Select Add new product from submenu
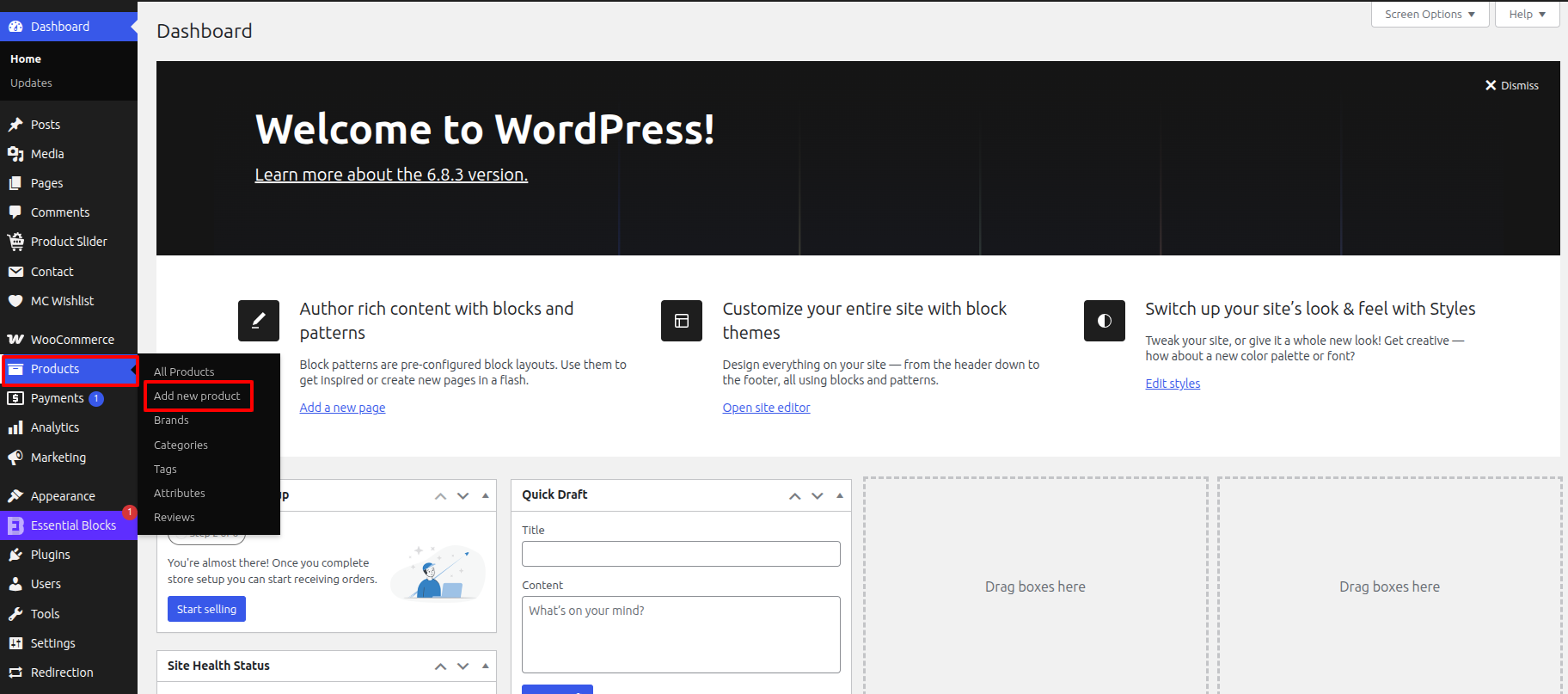1568x694 pixels. point(197,396)
